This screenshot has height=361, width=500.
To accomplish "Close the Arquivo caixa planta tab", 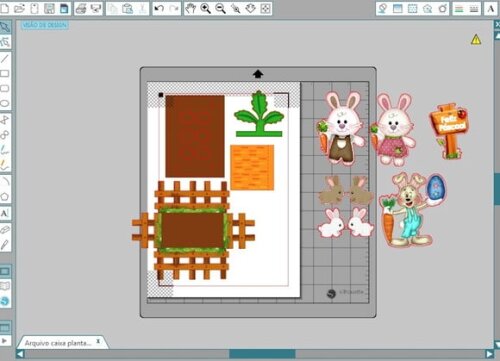I will click(98, 341).
